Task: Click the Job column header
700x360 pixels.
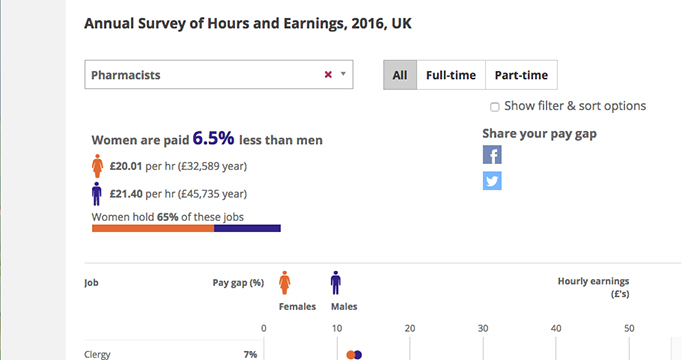Action: pyautogui.click(x=91, y=283)
